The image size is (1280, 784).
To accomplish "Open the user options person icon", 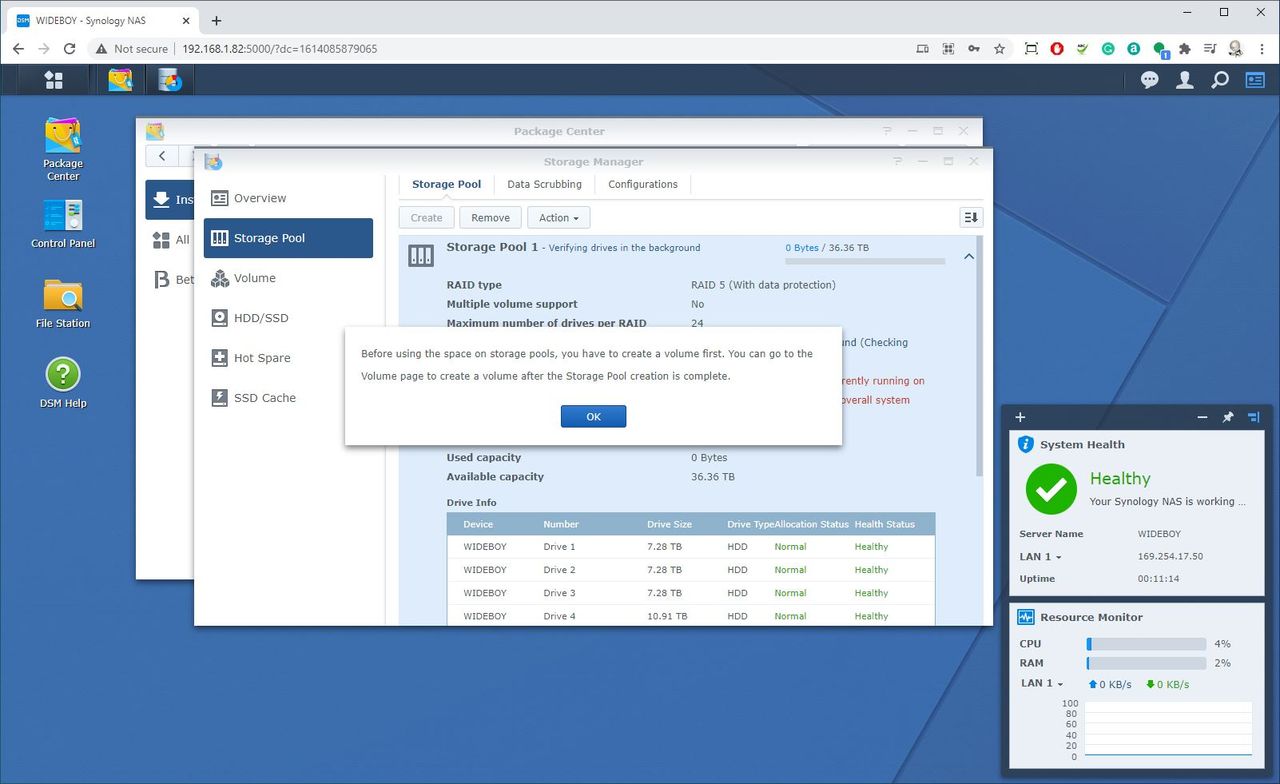I will tap(1185, 80).
